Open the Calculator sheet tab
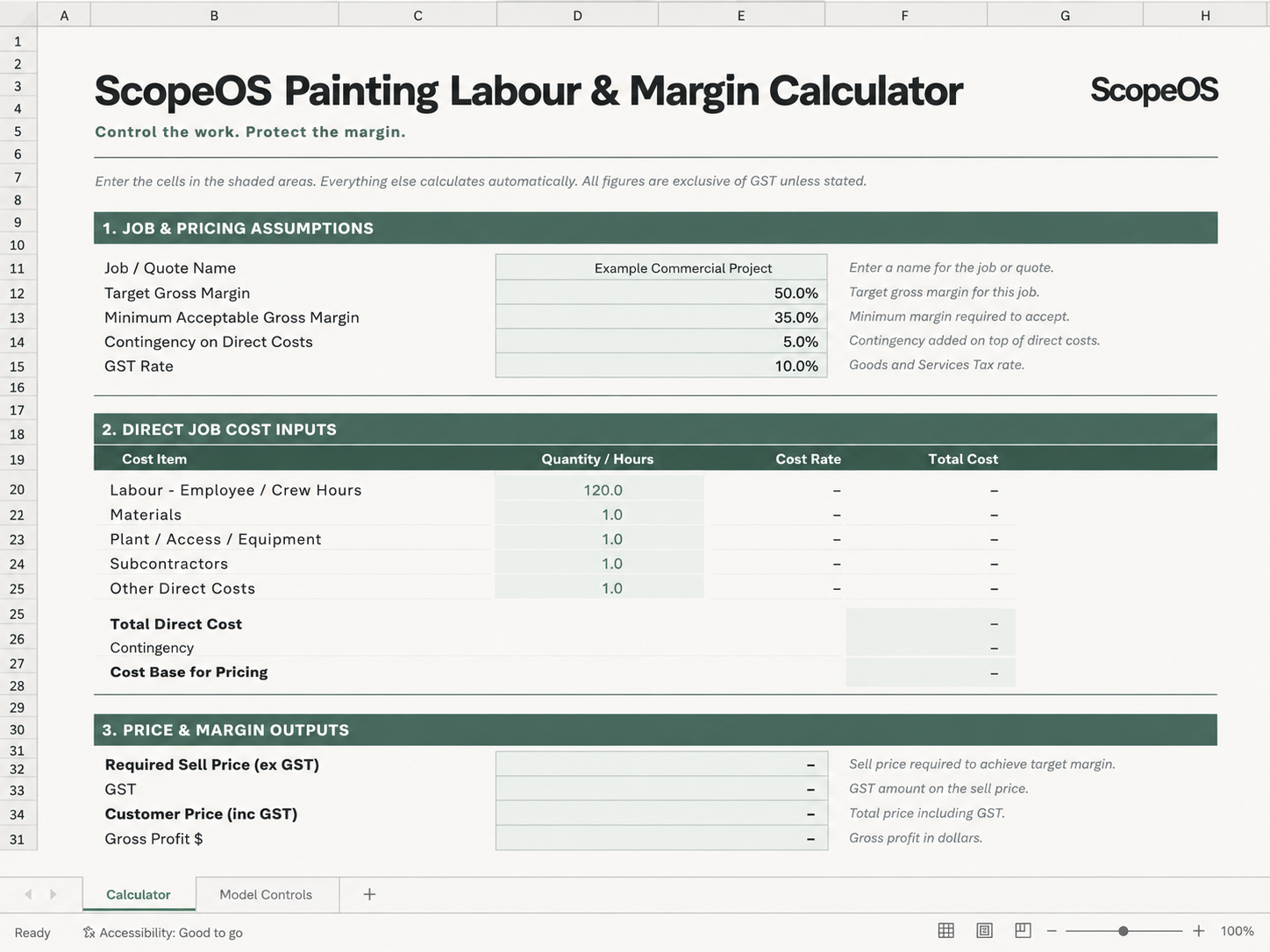 pos(139,894)
